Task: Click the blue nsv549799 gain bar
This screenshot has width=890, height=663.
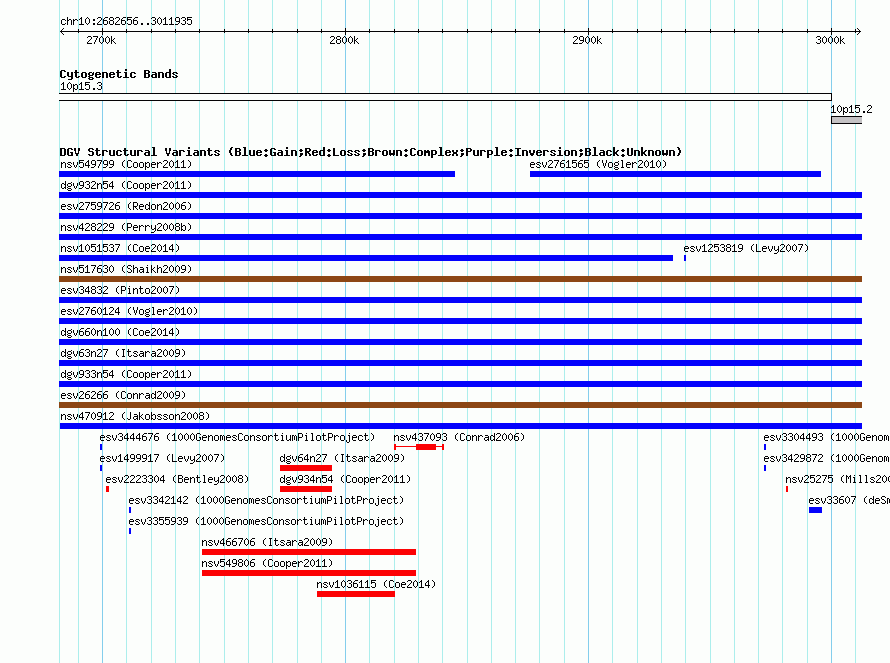Action: click(x=257, y=174)
